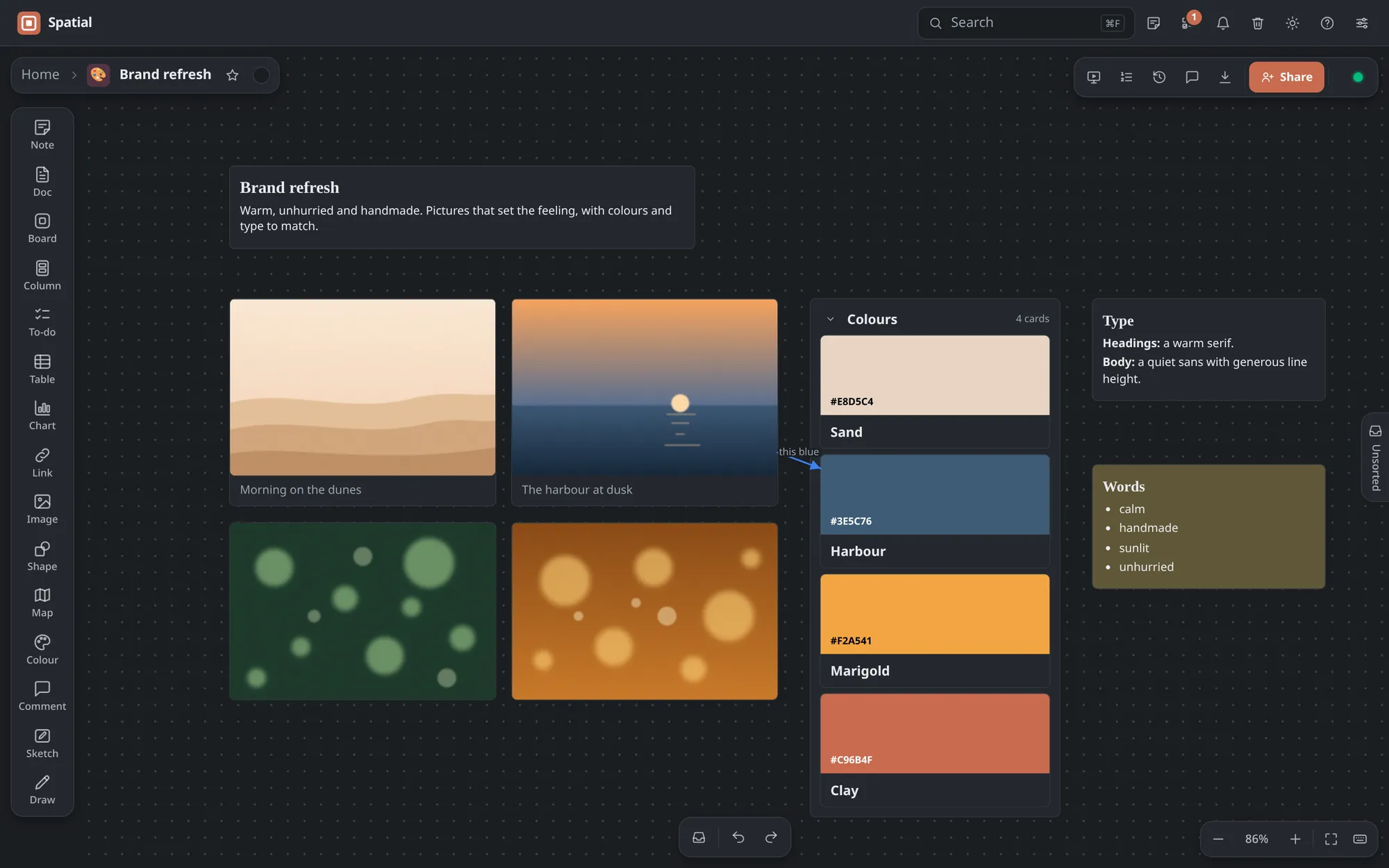Screen dimensions: 1389x868
Task: Open the board outline list icon
Action: pos(1126,77)
